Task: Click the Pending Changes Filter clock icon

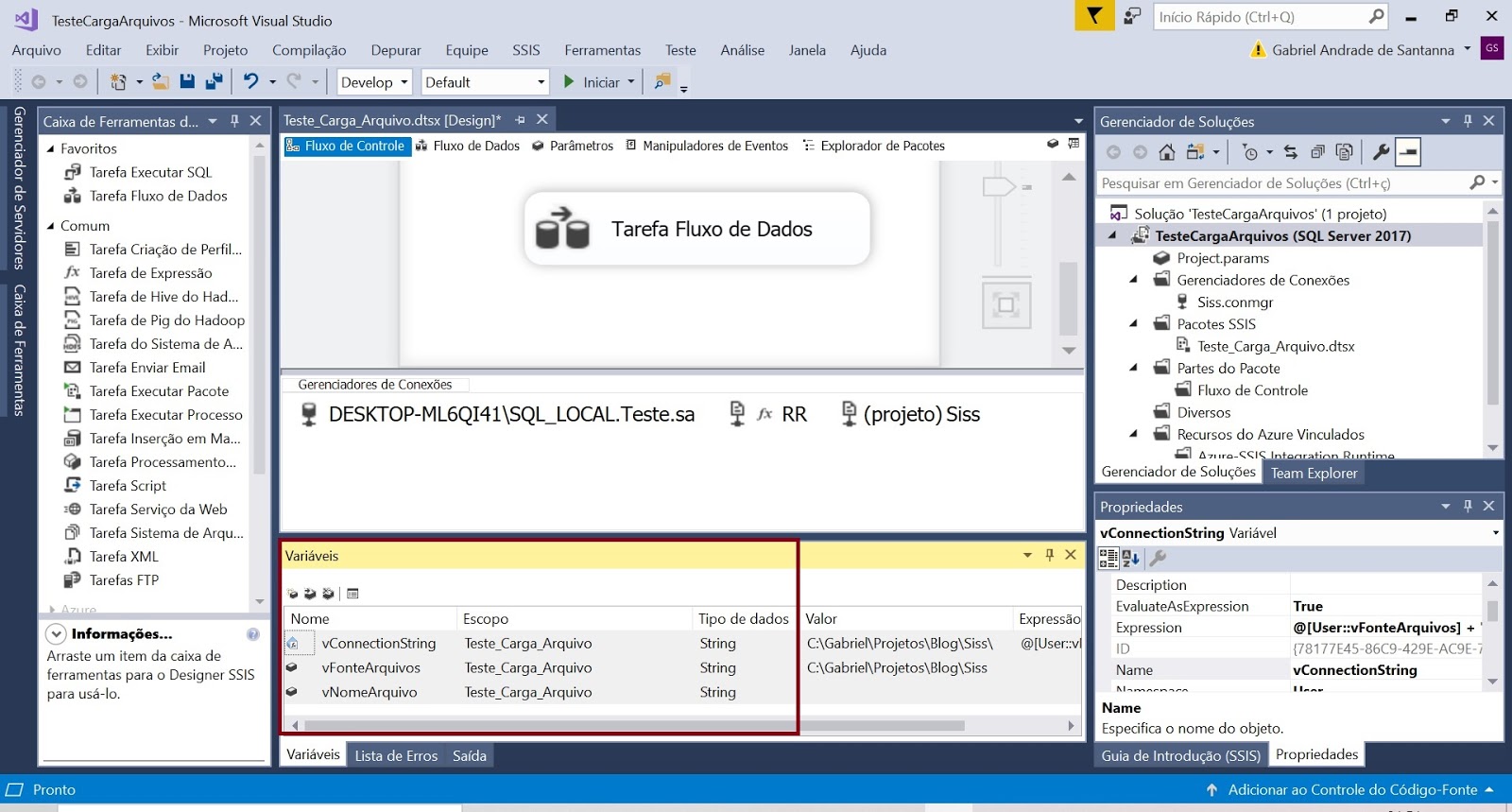Action: click(x=1250, y=152)
